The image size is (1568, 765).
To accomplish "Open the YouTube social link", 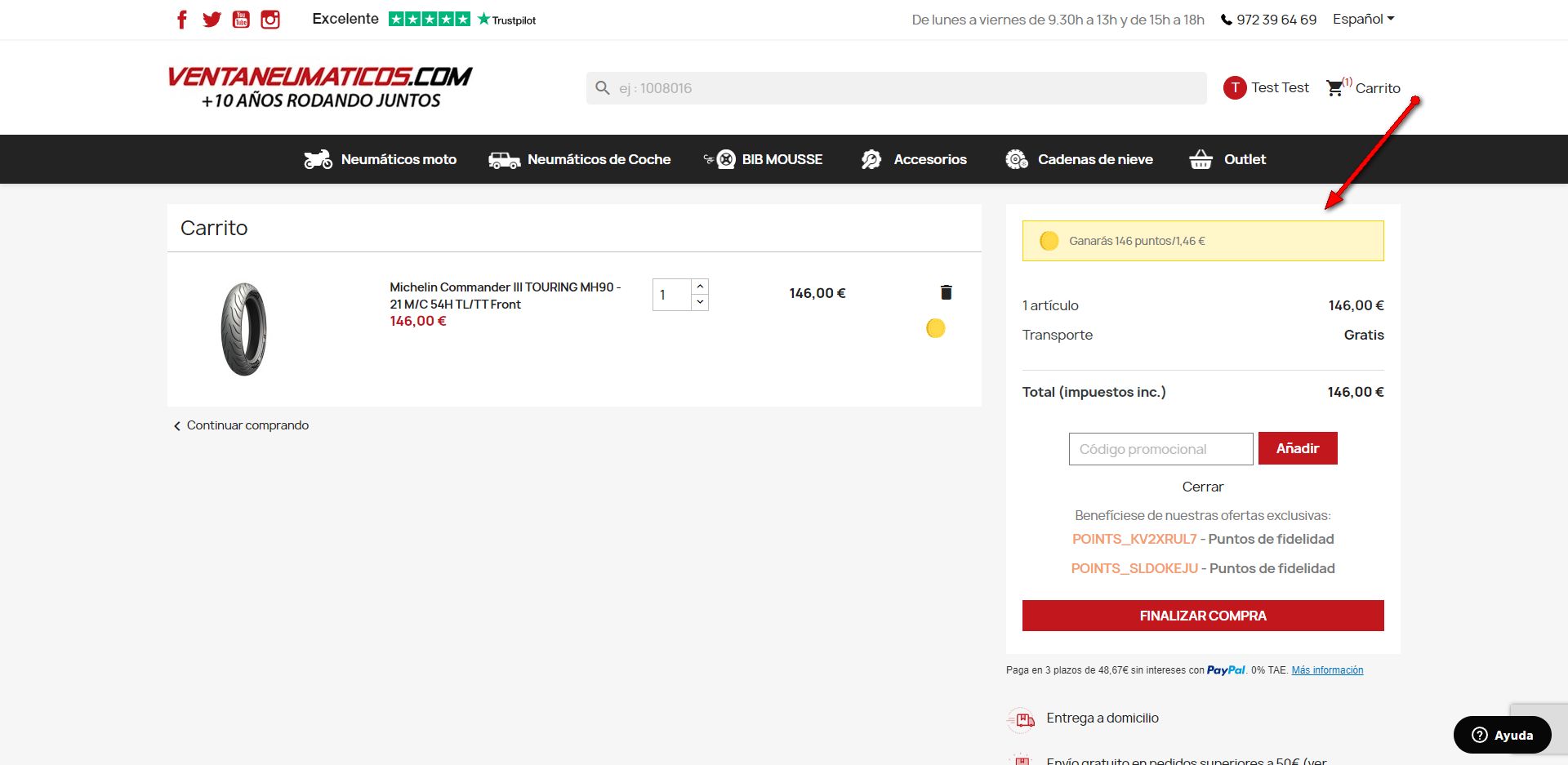I will click(241, 20).
